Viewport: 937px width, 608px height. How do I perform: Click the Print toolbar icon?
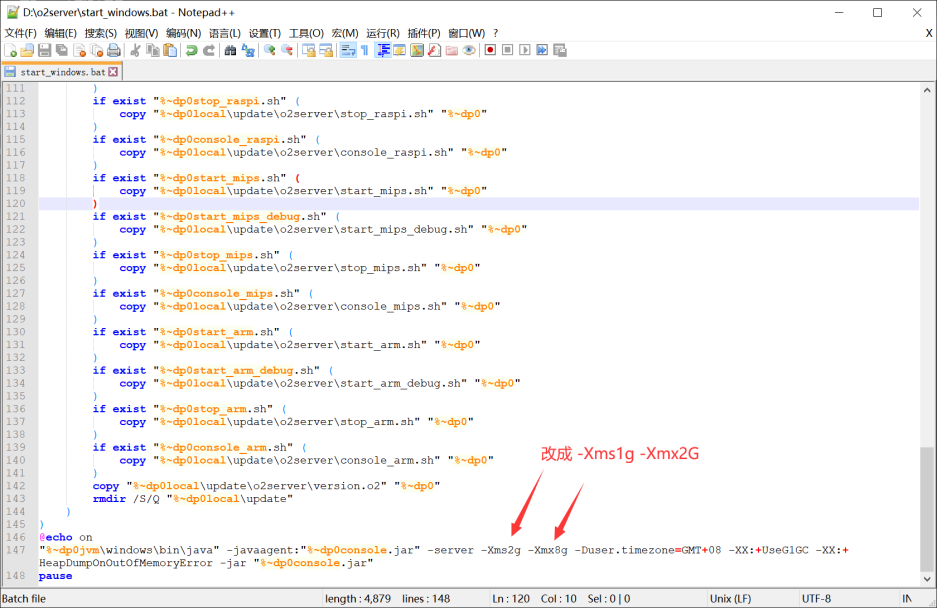[114, 50]
